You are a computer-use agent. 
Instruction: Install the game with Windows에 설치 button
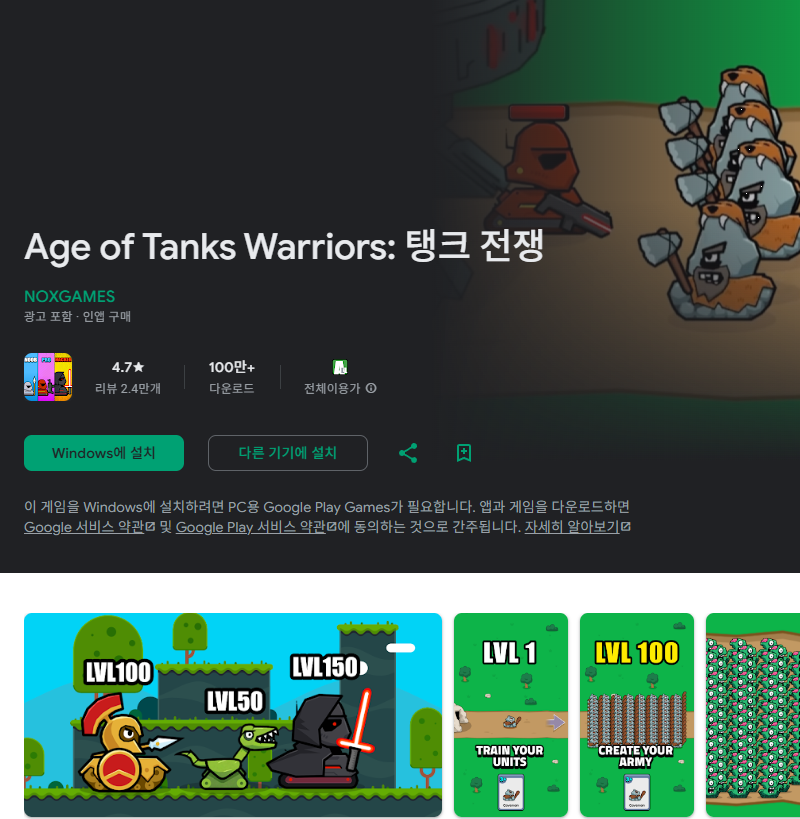[x=104, y=453]
